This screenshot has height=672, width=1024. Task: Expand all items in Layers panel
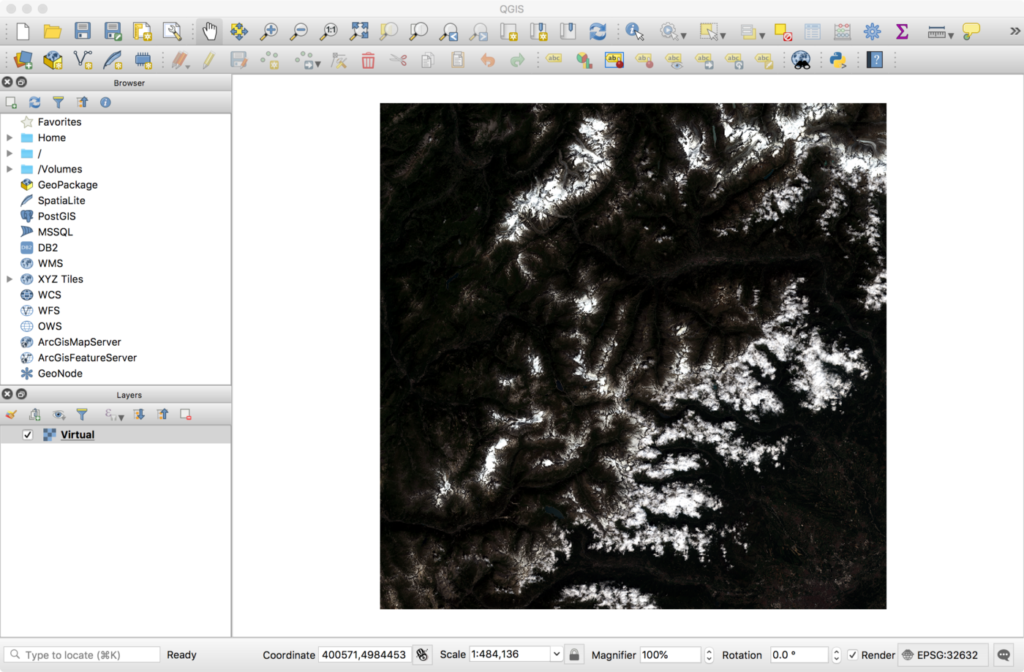139,415
